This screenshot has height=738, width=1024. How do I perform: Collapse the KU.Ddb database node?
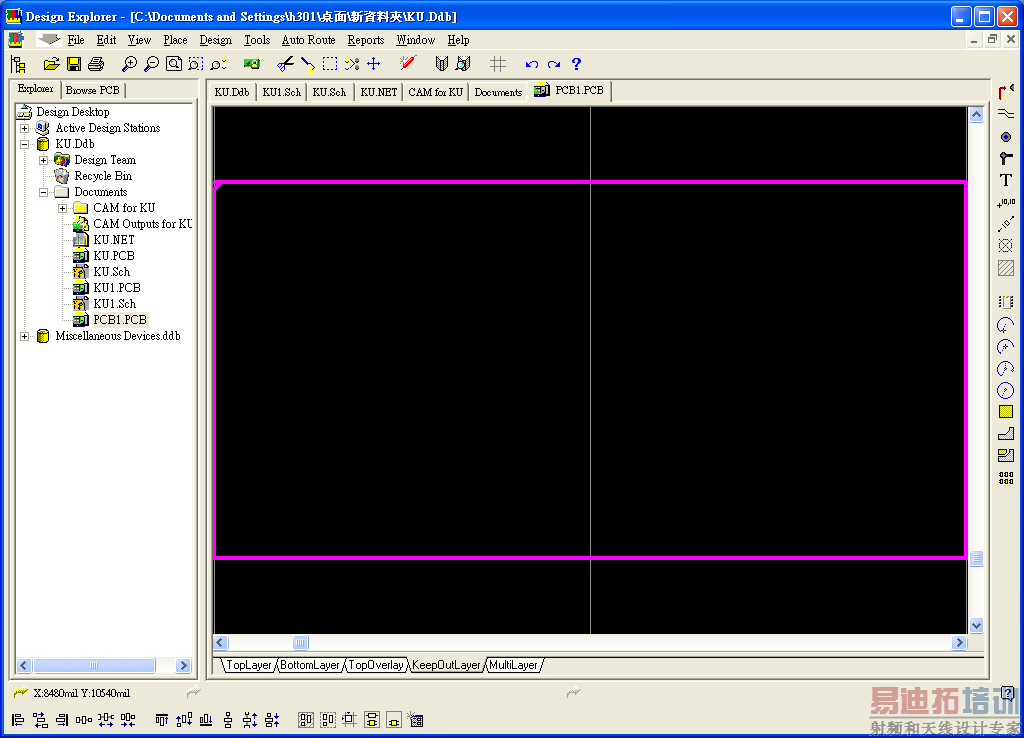point(25,144)
